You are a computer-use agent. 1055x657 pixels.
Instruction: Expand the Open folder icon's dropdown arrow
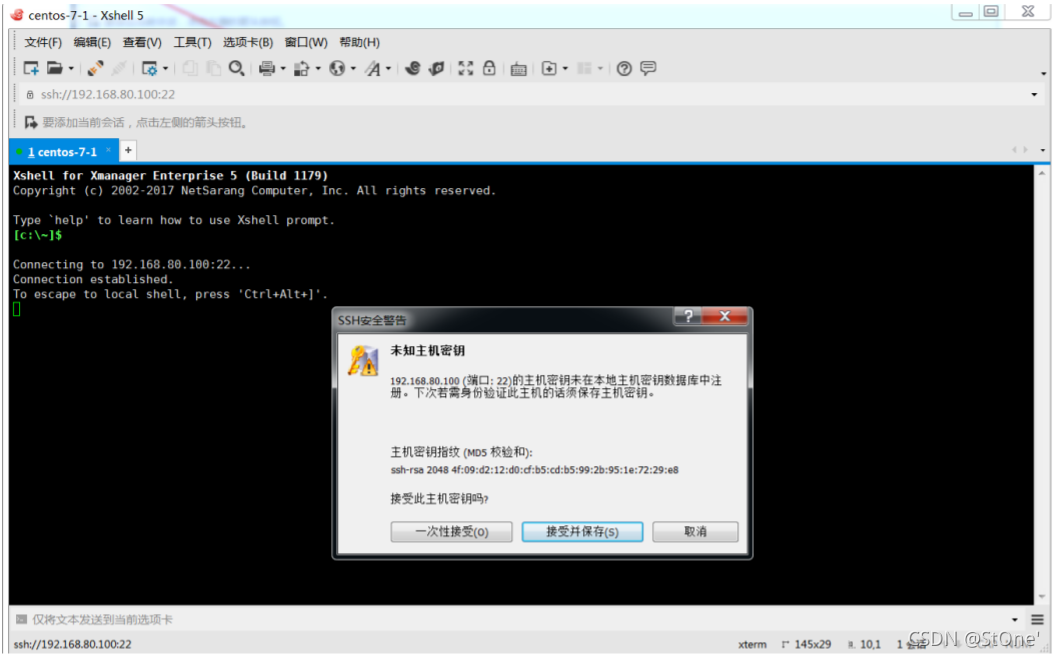point(71,69)
